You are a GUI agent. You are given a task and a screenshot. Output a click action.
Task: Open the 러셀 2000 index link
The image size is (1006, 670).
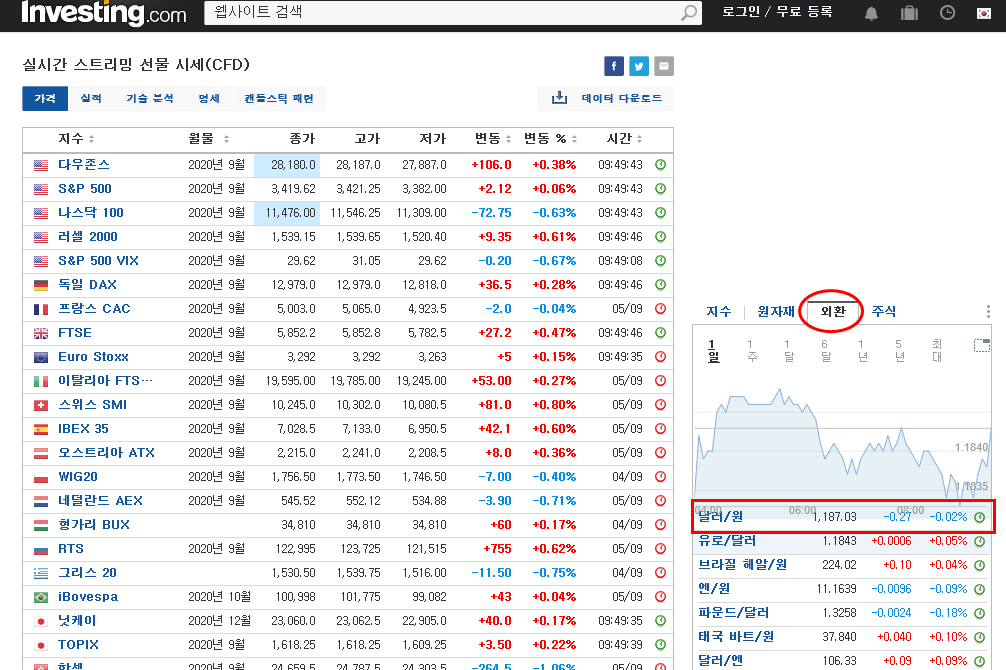click(88, 237)
